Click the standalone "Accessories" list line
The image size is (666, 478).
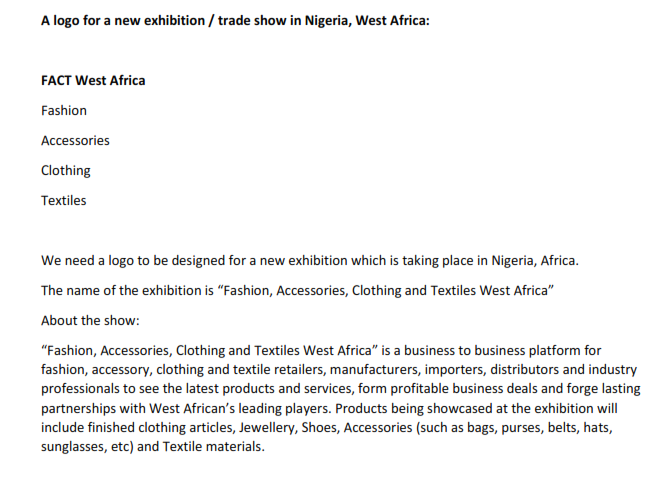[x=75, y=140]
